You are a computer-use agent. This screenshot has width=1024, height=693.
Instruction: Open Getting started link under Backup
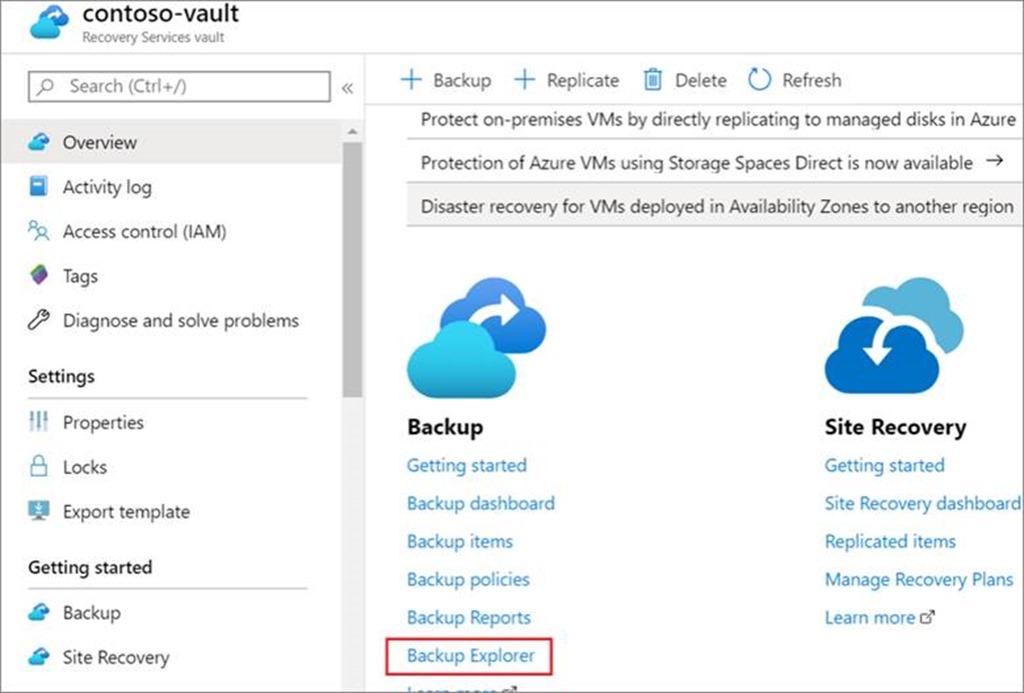coord(466,465)
